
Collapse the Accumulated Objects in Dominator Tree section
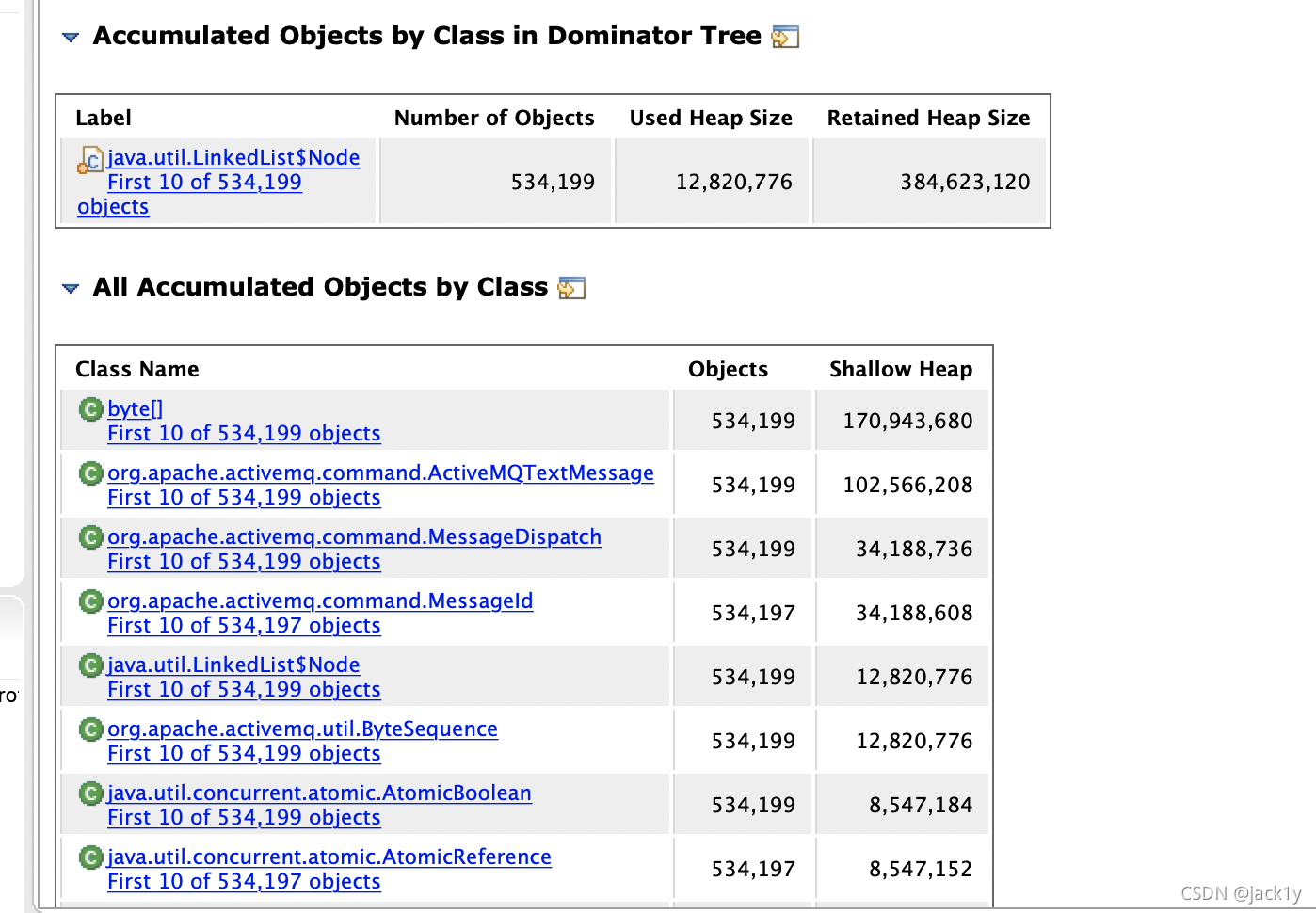[x=71, y=38]
